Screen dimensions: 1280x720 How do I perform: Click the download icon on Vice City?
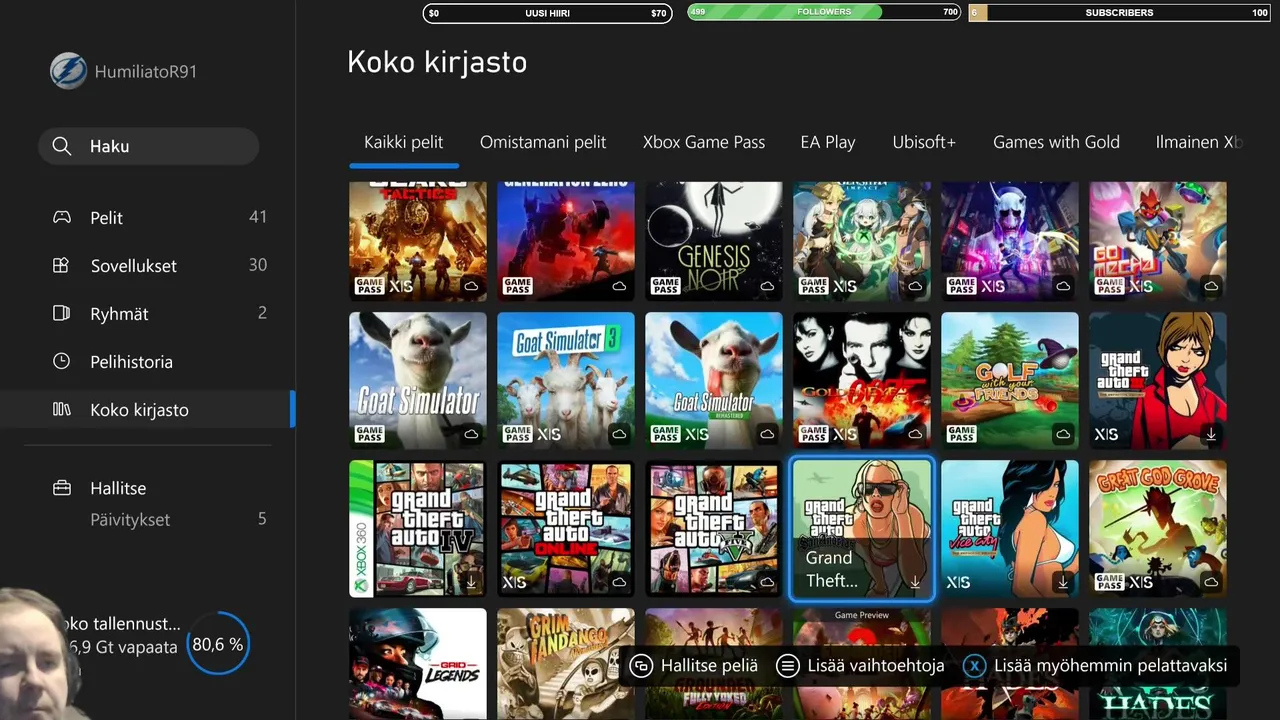coord(1063,582)
